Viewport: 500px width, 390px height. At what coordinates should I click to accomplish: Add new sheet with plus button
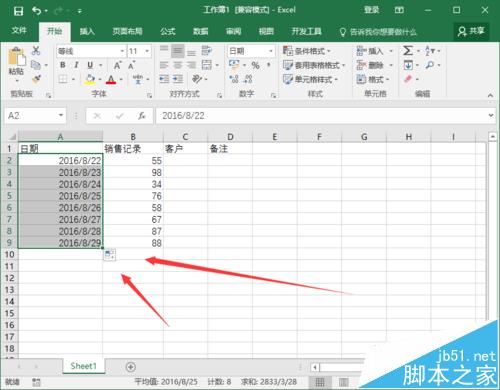pos(131,367)
